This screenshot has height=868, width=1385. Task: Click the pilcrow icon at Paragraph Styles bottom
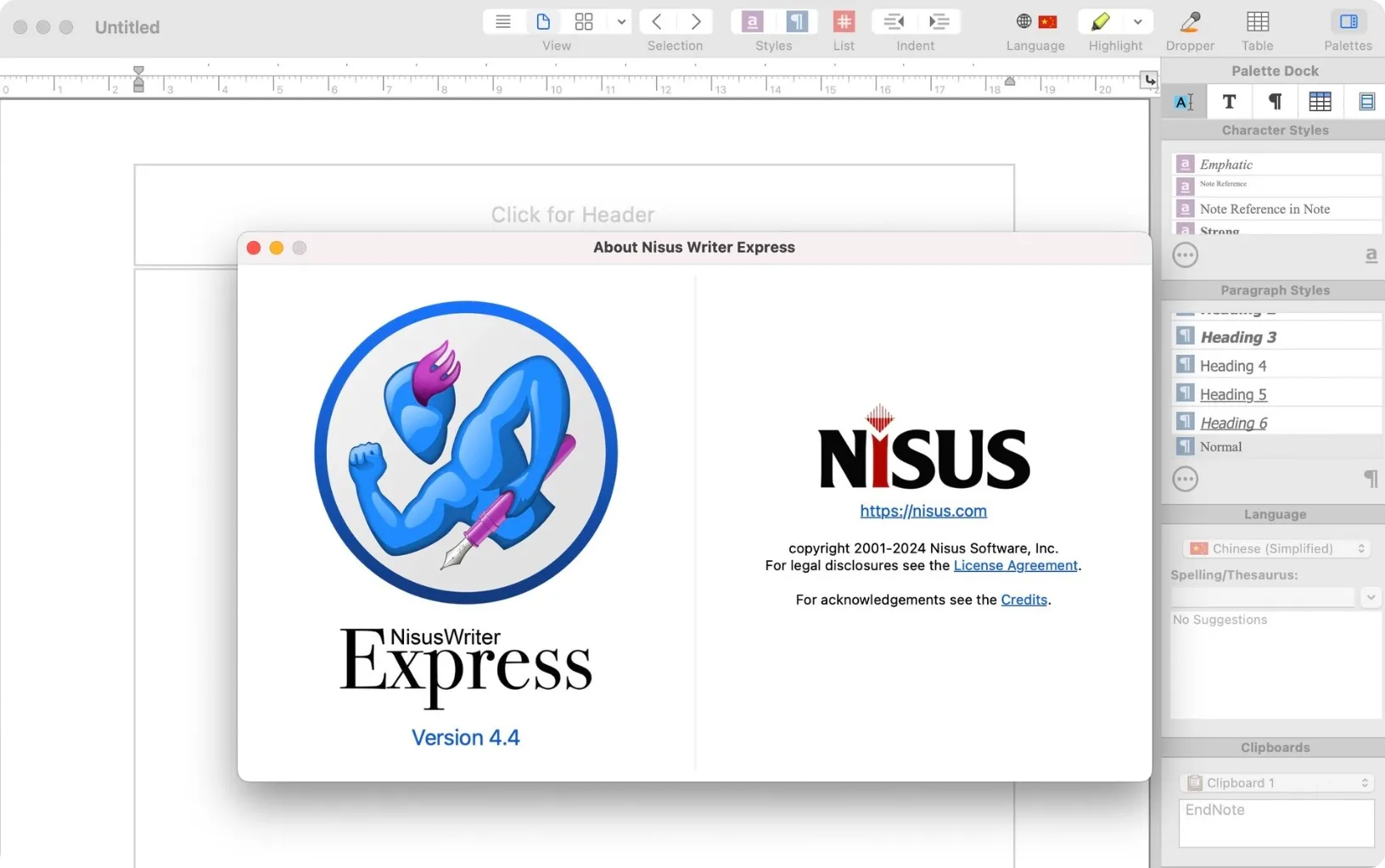pyautogui.click(x=1371, y=479)
